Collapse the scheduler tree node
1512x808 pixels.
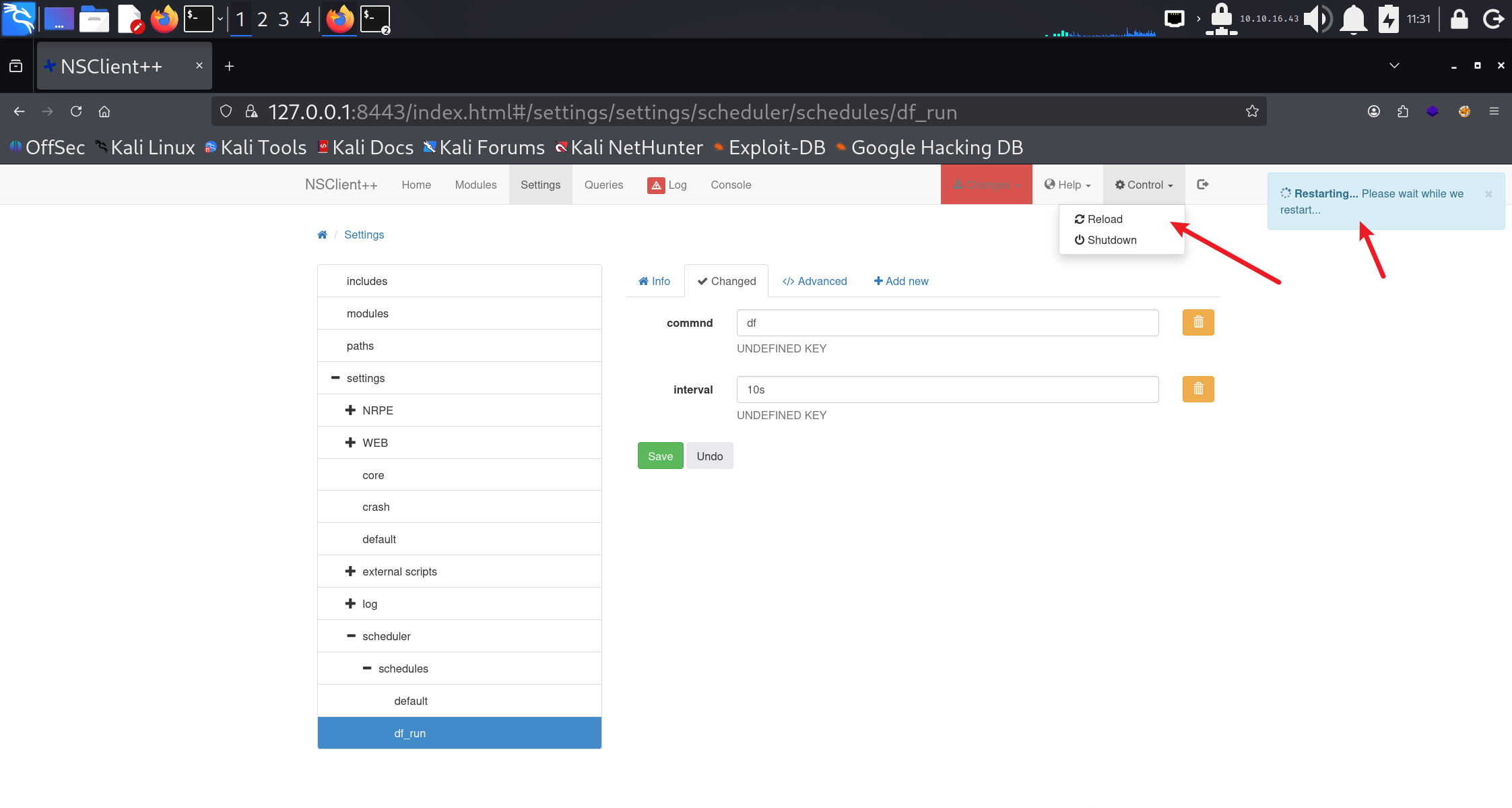[x=351, y=635]
